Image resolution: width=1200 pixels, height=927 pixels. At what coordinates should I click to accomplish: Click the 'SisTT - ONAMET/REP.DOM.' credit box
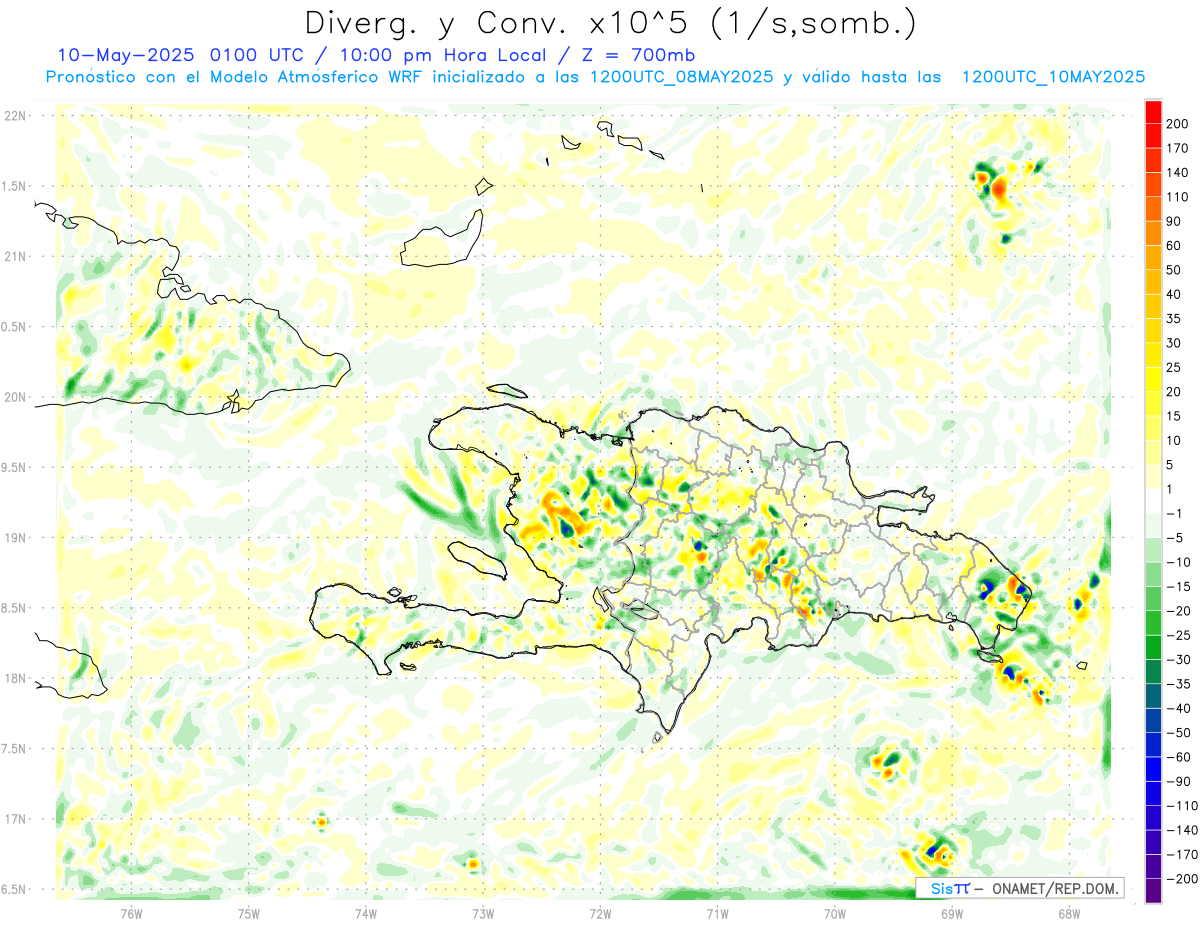(1019, 888)
